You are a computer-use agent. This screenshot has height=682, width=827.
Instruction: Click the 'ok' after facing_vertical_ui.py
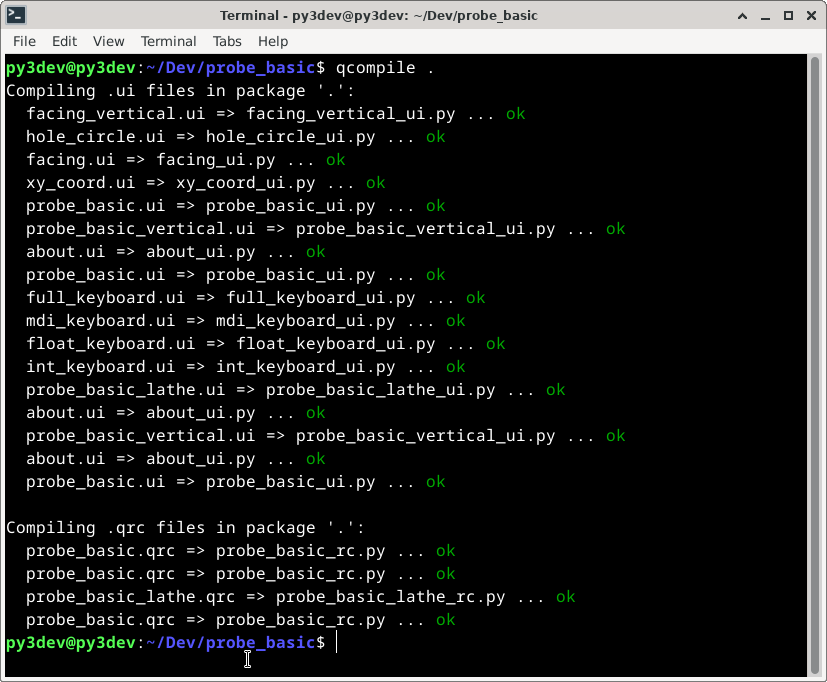tap(515, 114)
